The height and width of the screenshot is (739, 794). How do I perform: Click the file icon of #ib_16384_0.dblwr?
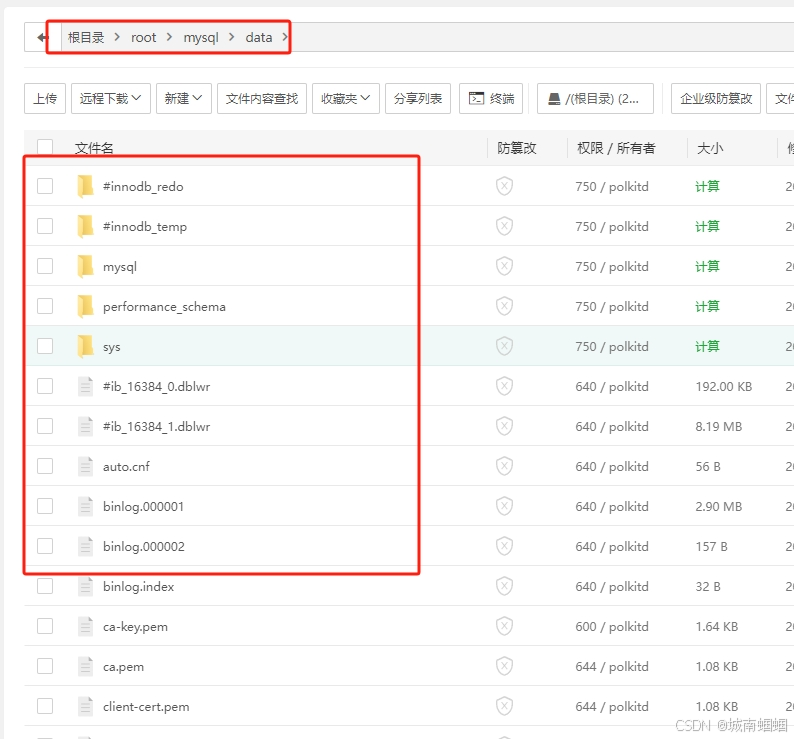[x=85, y=386]
